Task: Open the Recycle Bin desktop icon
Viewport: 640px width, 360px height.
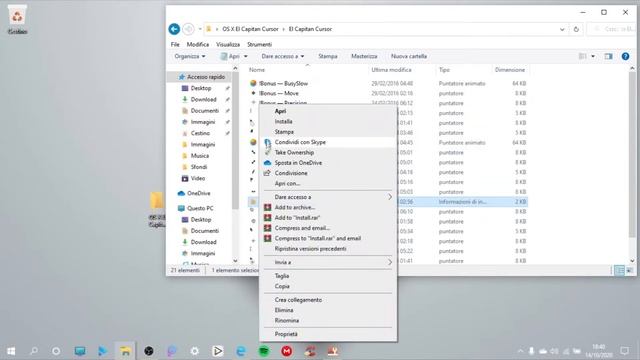Action: coord(17,20)
